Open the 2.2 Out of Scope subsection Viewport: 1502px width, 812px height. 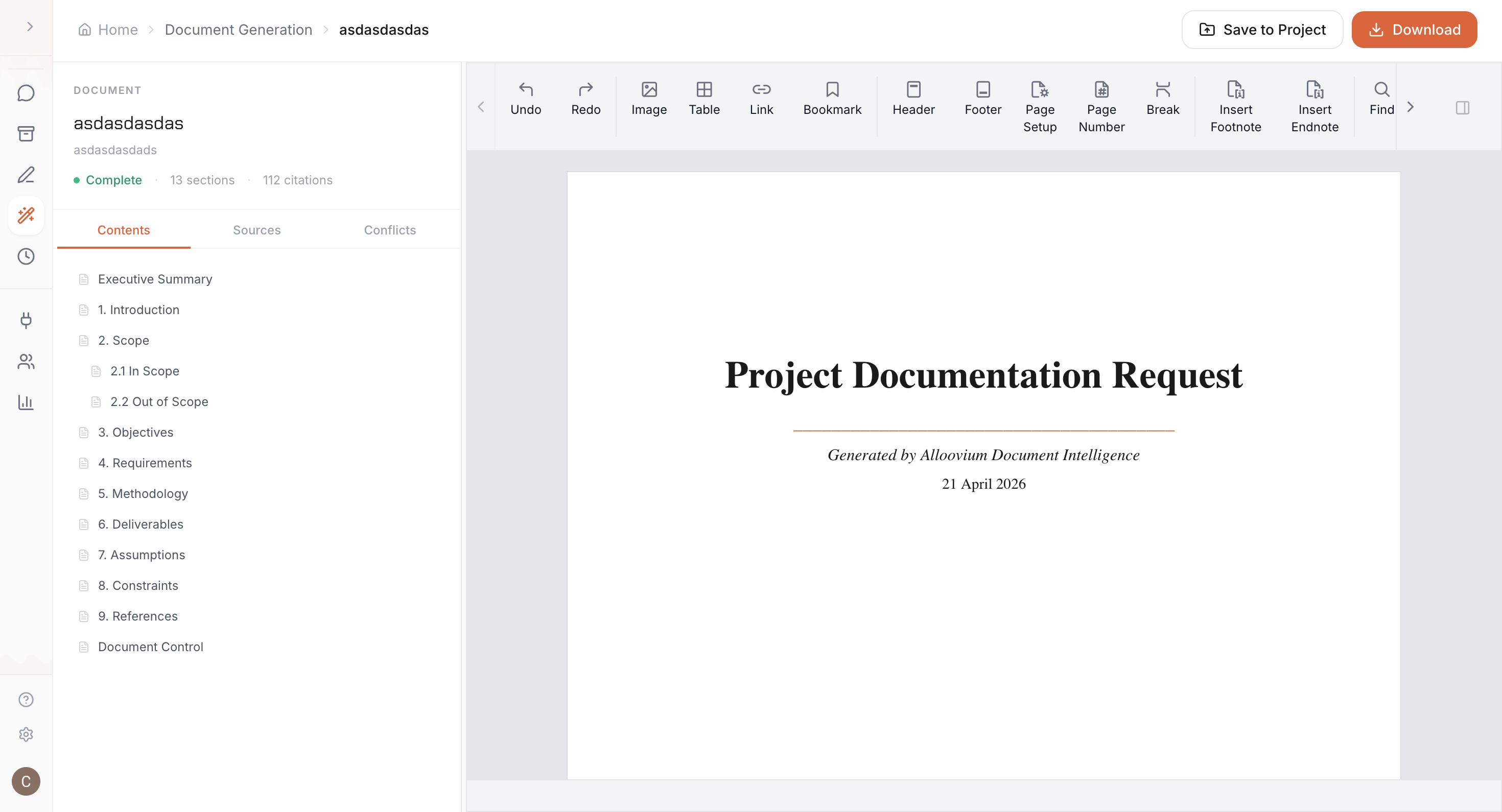[159, 401]
